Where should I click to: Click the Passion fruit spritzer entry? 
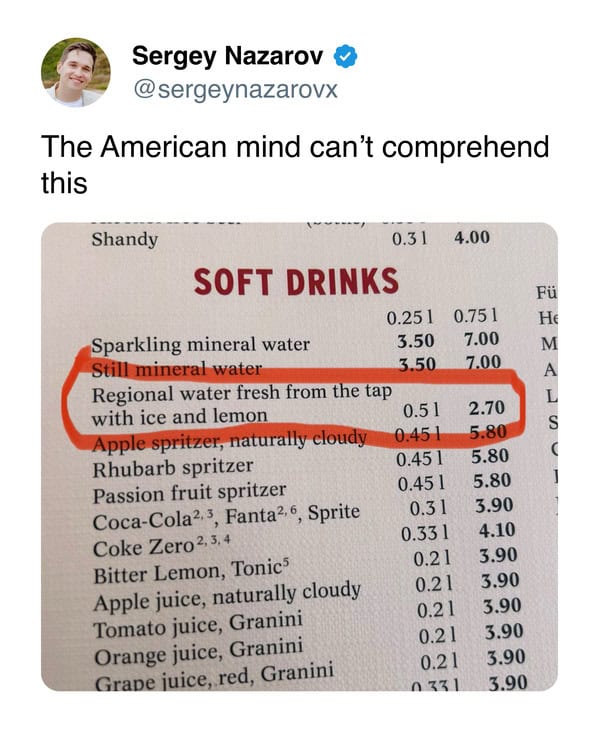[189, 493]
